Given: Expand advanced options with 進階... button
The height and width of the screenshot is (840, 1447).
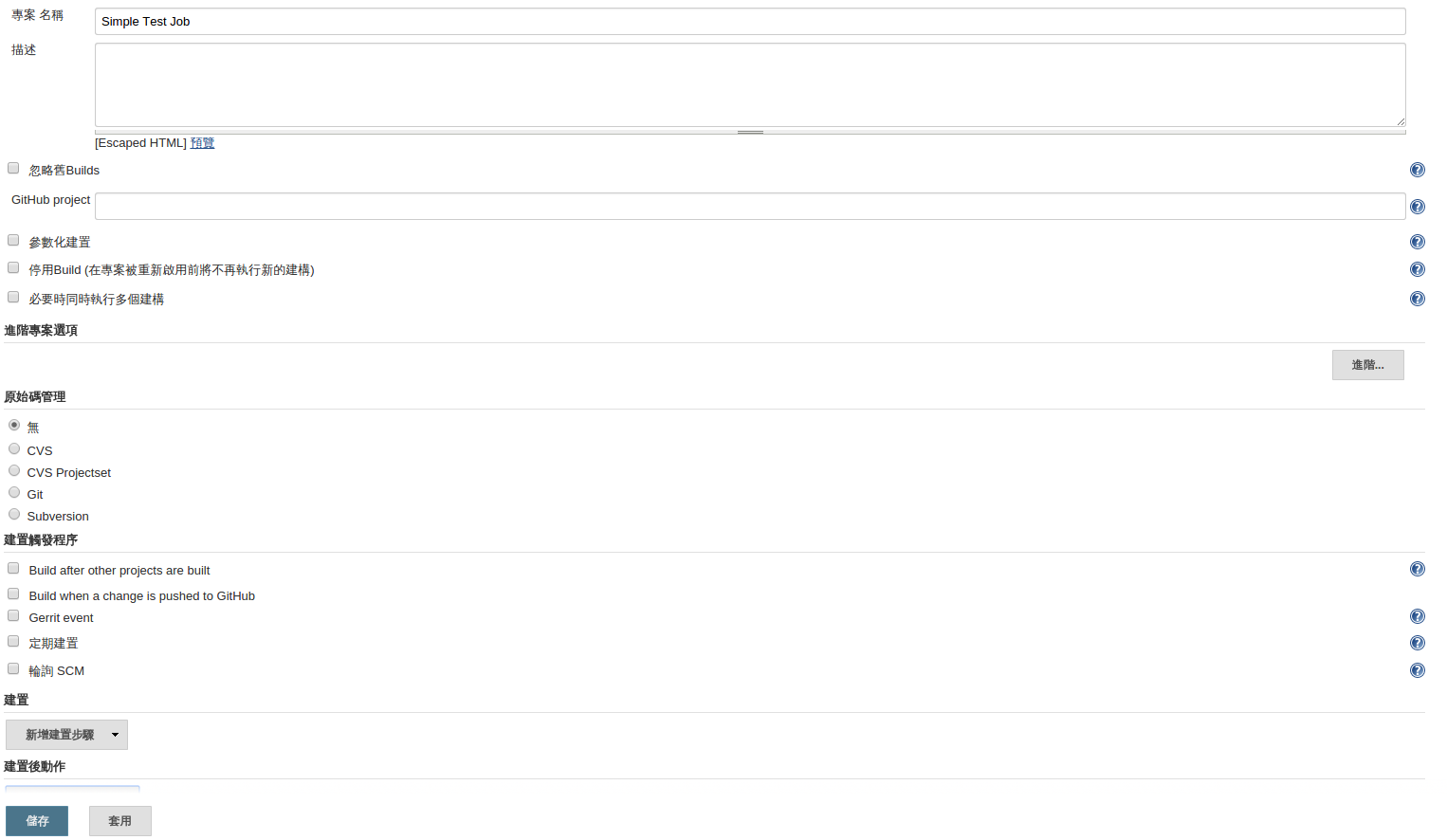Looking at the screenshot, I should pyautogui.click(x=1367, y=365).
